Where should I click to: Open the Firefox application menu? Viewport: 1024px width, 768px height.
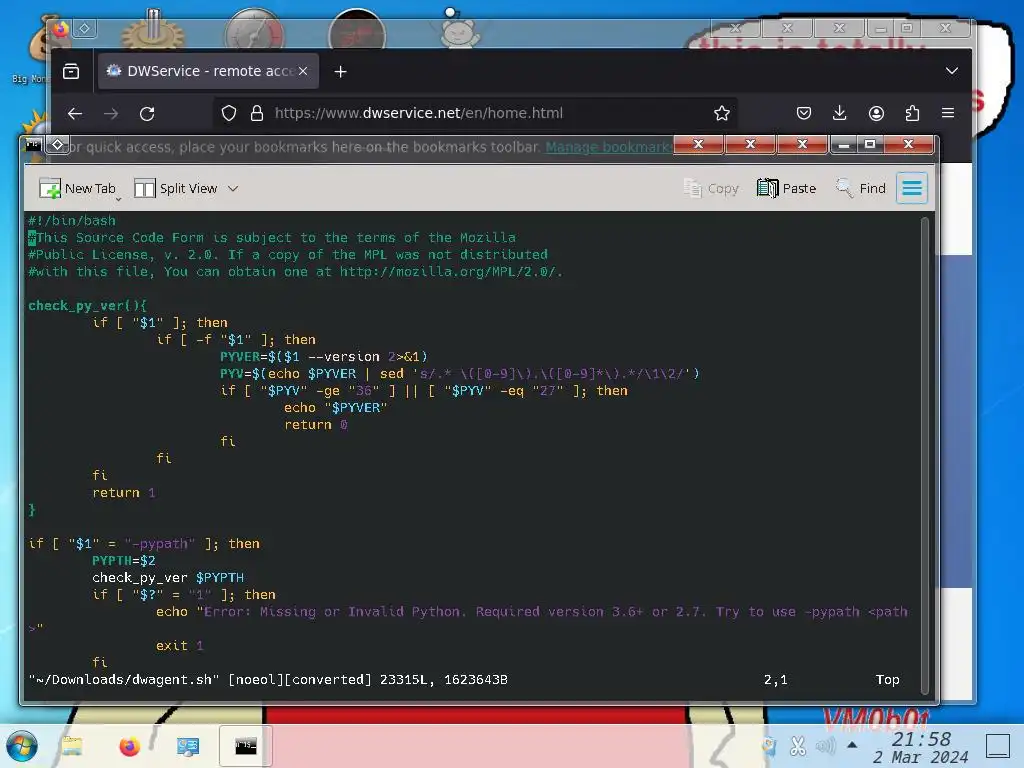(948, 114)
